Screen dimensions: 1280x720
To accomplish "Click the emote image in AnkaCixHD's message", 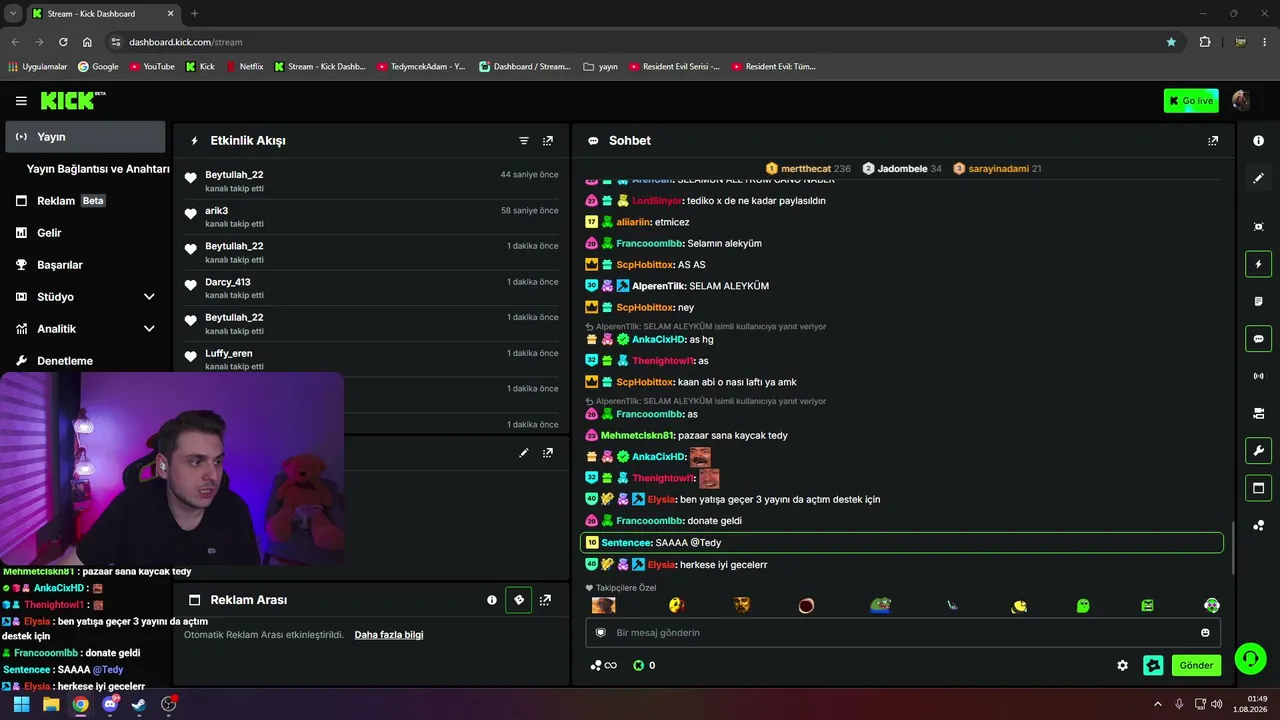I will [700, 457].
